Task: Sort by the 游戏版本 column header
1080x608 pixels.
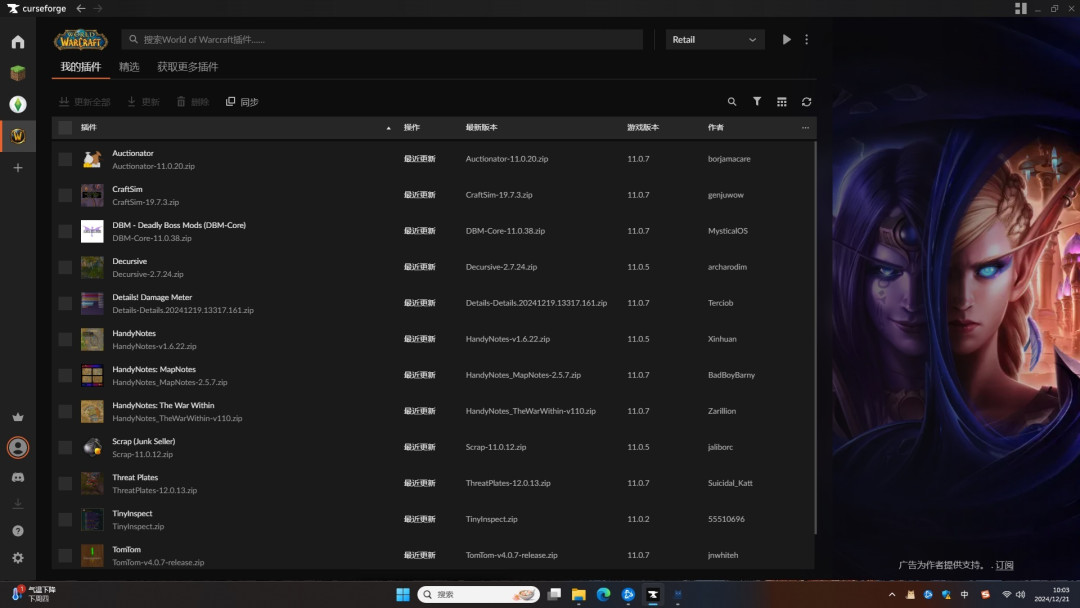Action: [x=643, y=127]
